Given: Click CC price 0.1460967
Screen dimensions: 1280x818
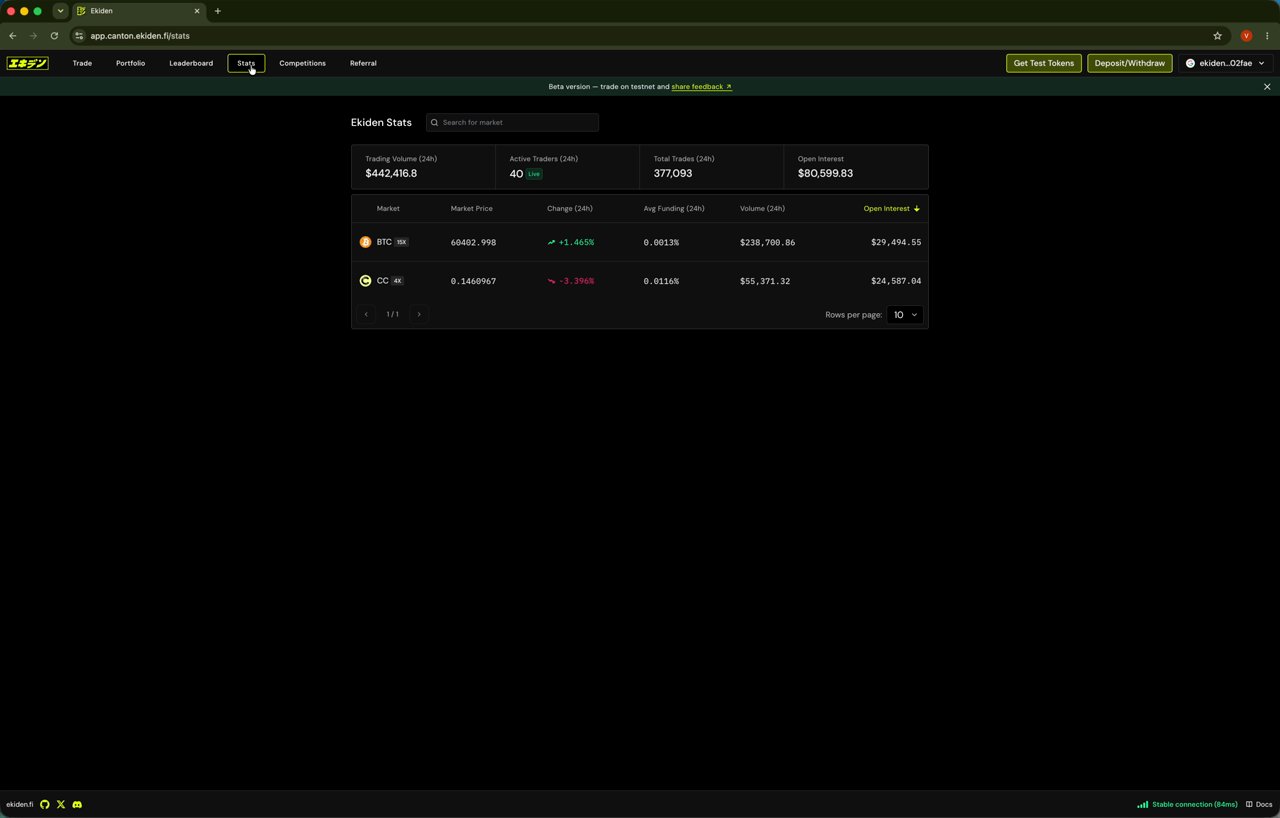Looking at the screenshot, I should pyautogui.click(x=473, y=281).
